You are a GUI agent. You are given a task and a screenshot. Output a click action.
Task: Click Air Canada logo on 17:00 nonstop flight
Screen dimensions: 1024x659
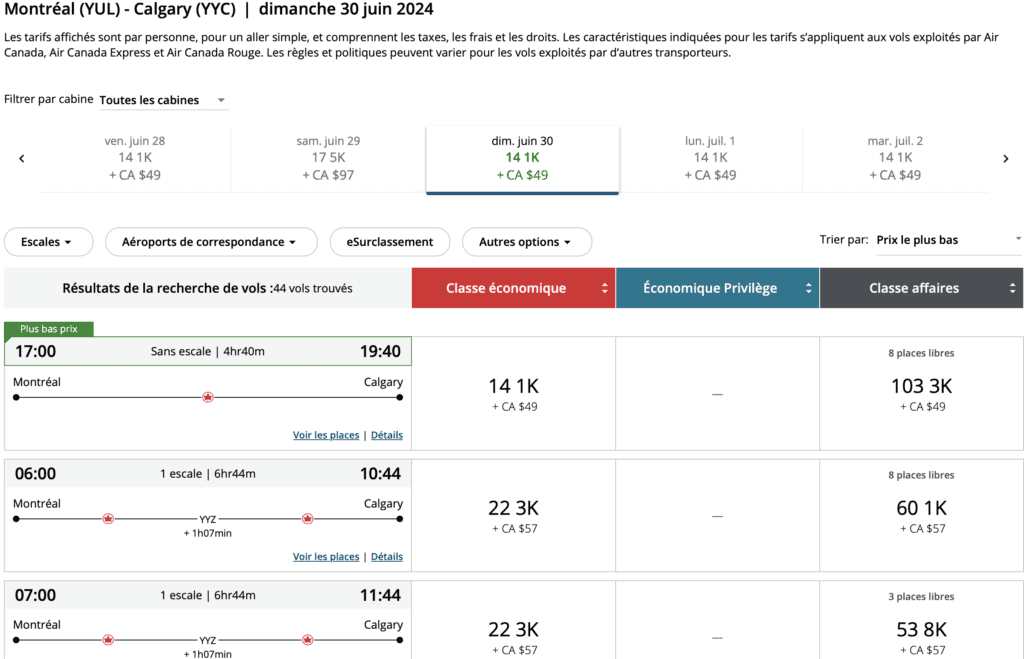coord(208,397)
